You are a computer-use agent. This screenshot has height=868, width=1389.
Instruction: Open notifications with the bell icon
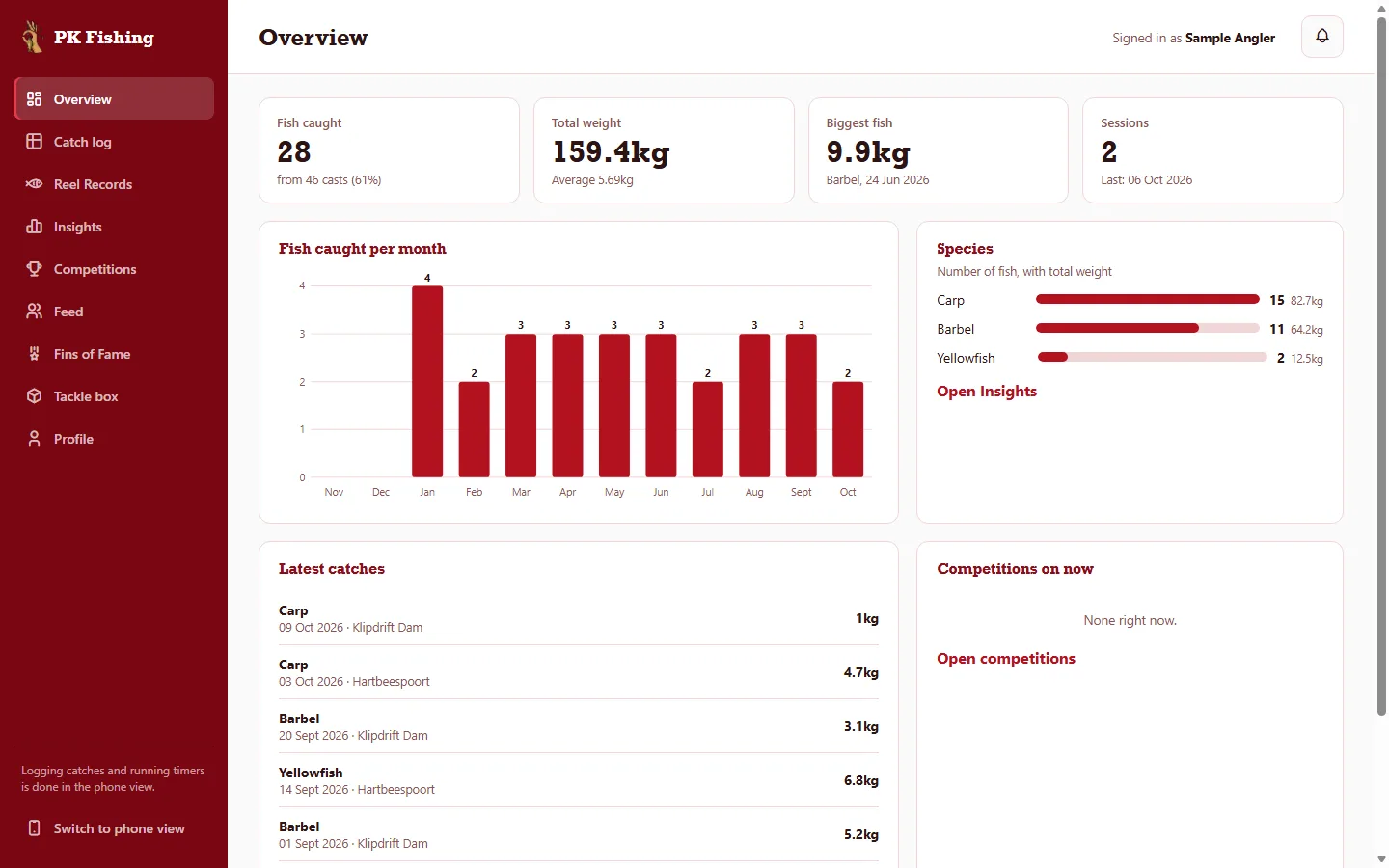pyautogui.click(x=1322, y=37)
